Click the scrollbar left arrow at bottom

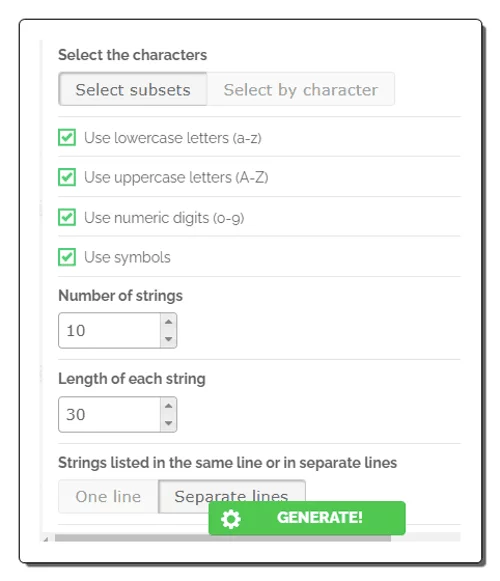pyautogui.click(x=46, y=539)
